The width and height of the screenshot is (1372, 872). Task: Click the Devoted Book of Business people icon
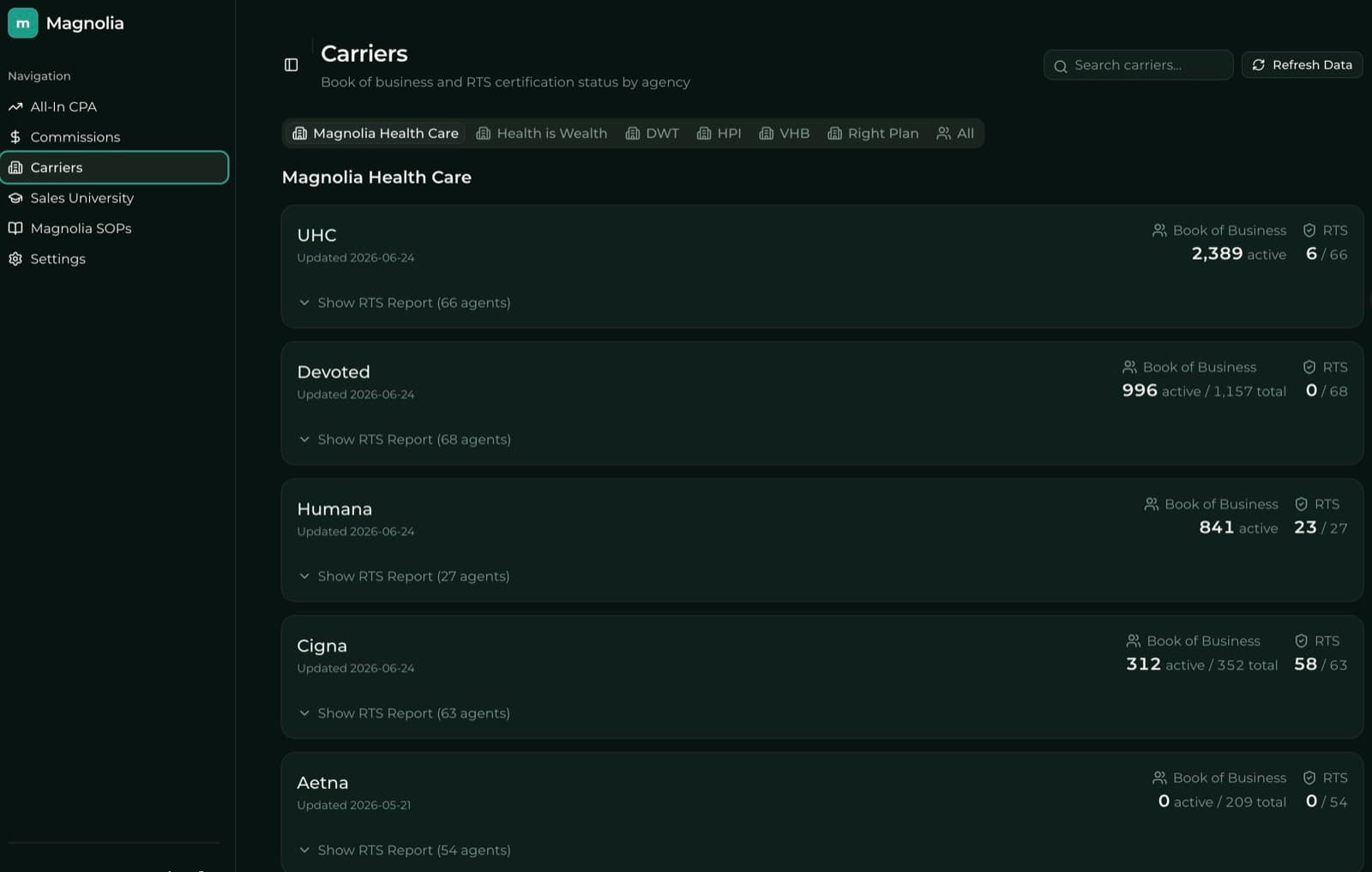[x=1129, y=367]
